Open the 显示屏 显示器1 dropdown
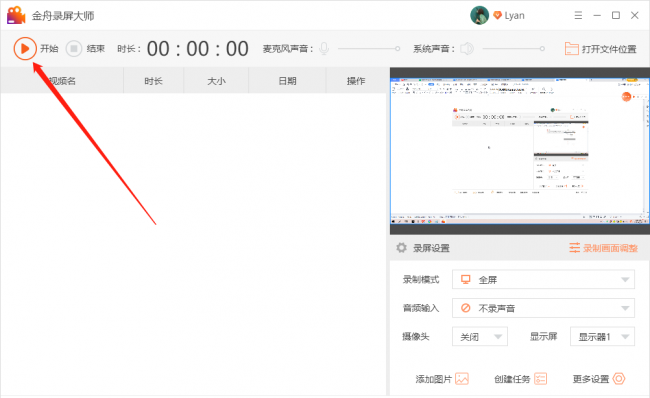Viewport: 650px width, 398px height. tap(602, 337)
